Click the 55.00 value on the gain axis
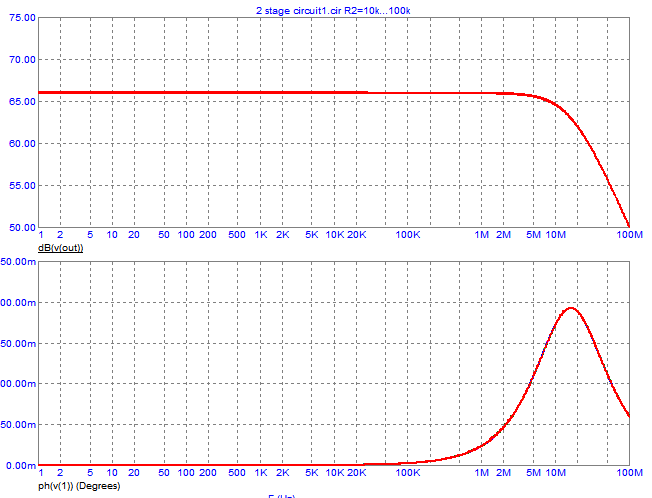The width and height of the screenshot is (652, 498). tap(22, 185)
